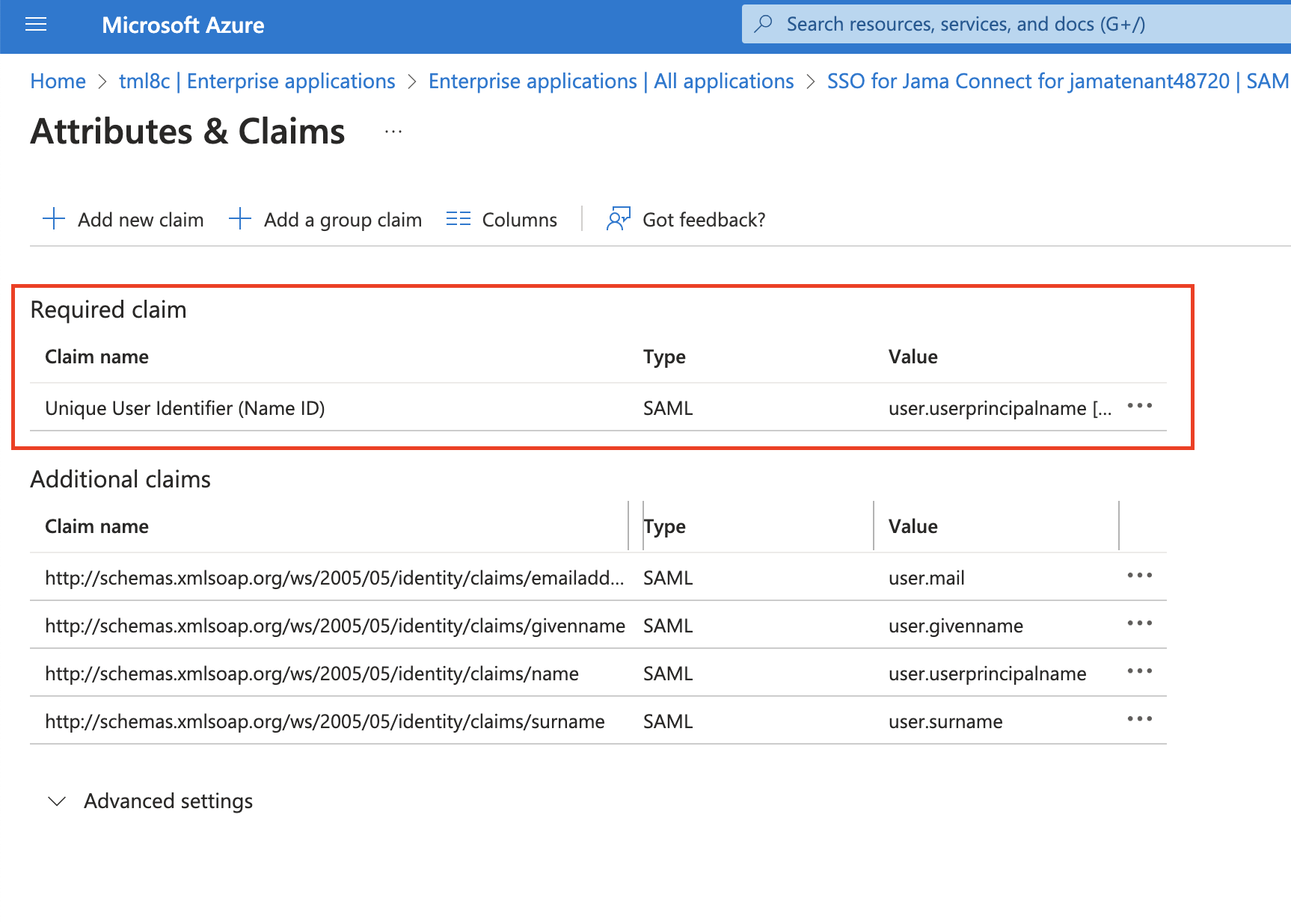Open the Columns chooser icon
Viewport: 1291px width, 924px height.
tap(458, 219)
